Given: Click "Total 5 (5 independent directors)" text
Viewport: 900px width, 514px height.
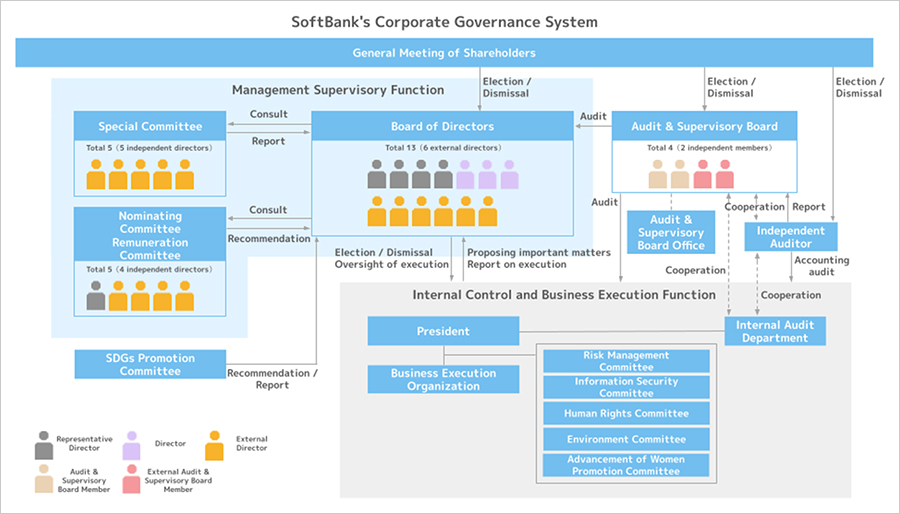Looking at the screenshot, I should click(149, 148).
